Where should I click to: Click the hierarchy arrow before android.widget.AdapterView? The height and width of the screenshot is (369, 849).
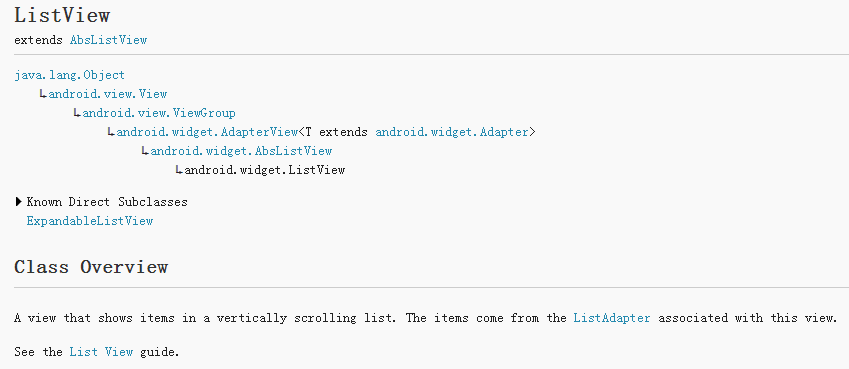(111, 133)
